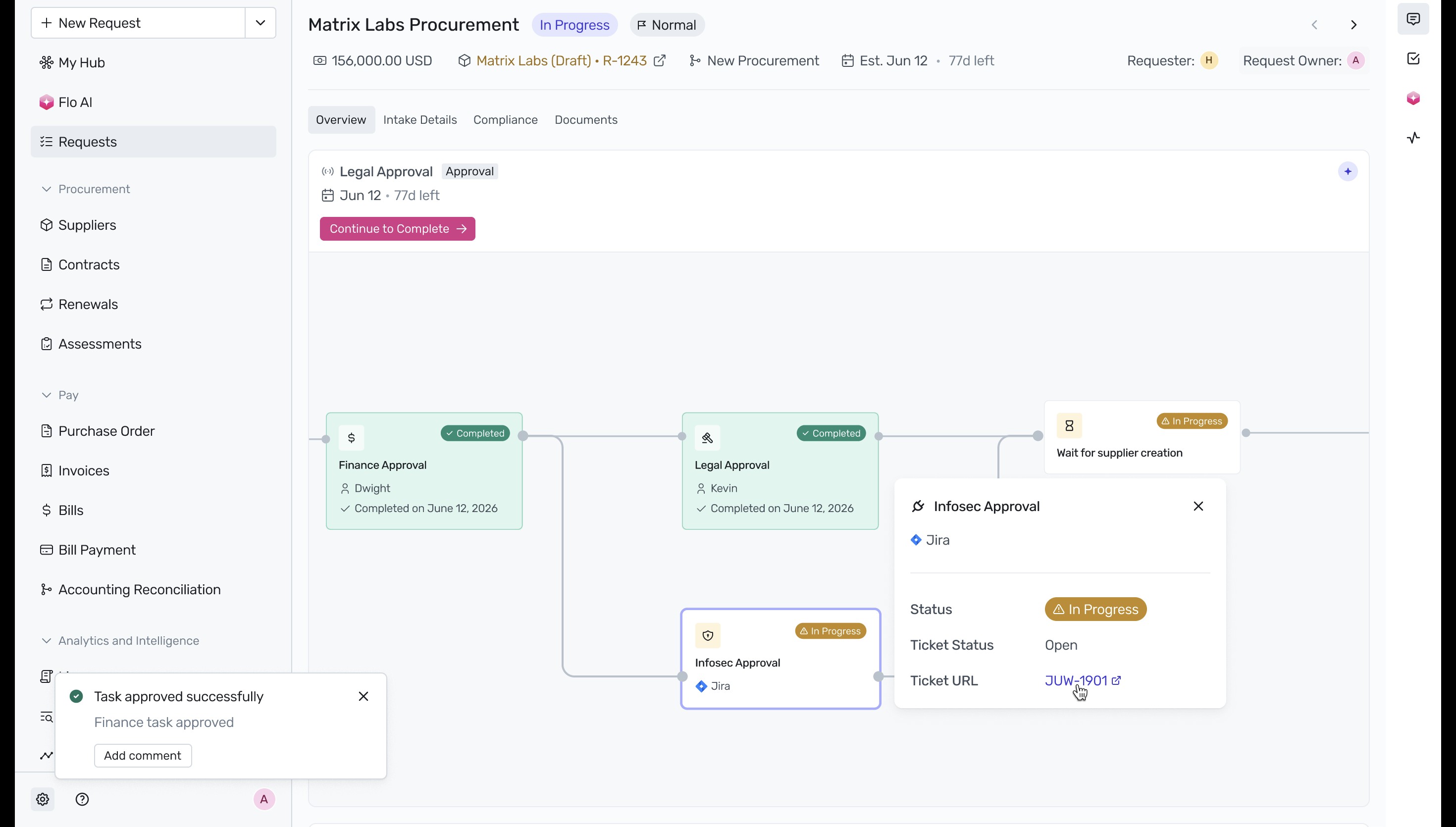Open My Hub in the sidebar
Image resolution: width=1456 pixels, height=827 pixels.
click(x=154, y=62)
